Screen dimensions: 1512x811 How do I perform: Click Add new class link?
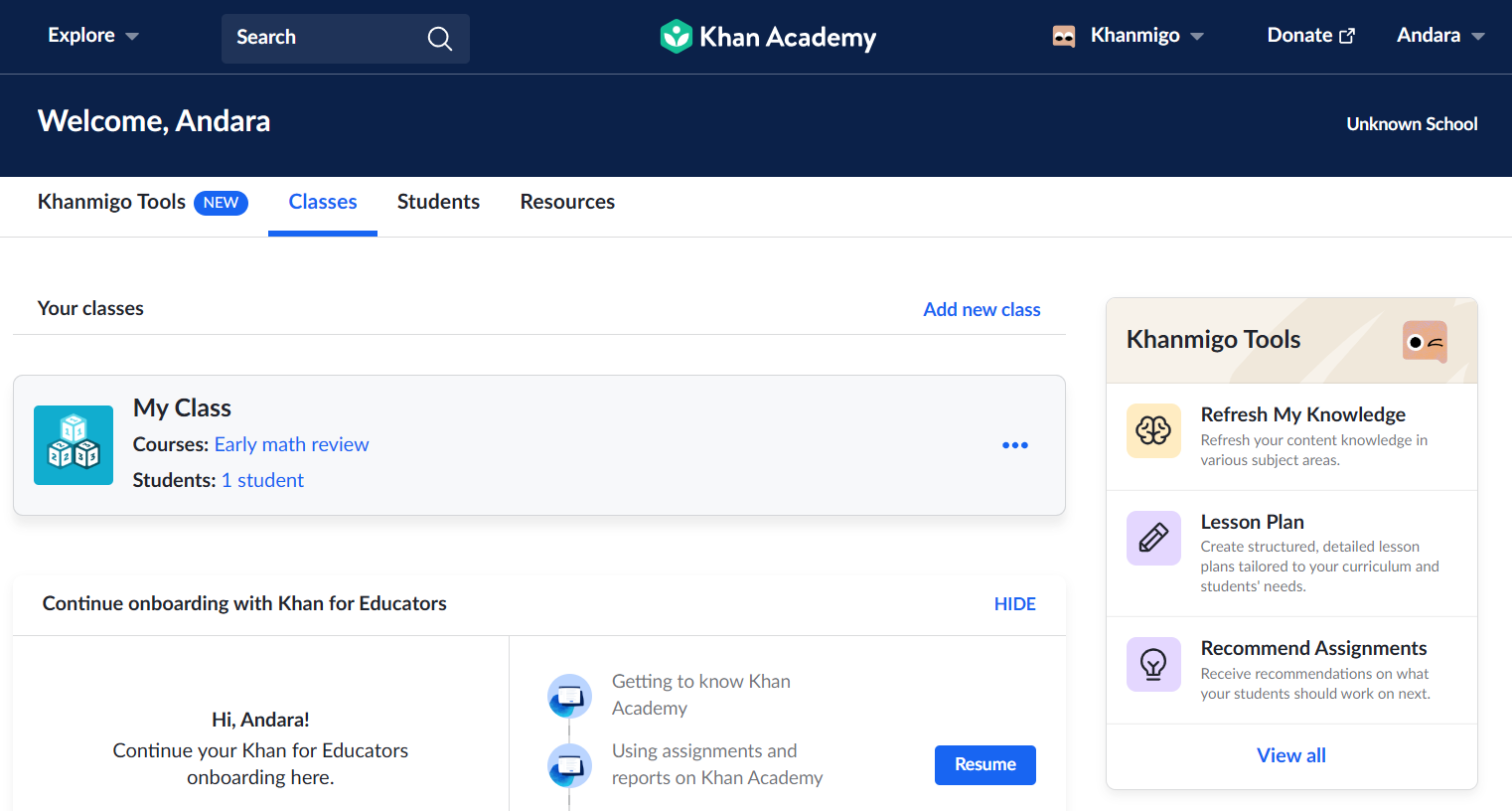[982, 309]
